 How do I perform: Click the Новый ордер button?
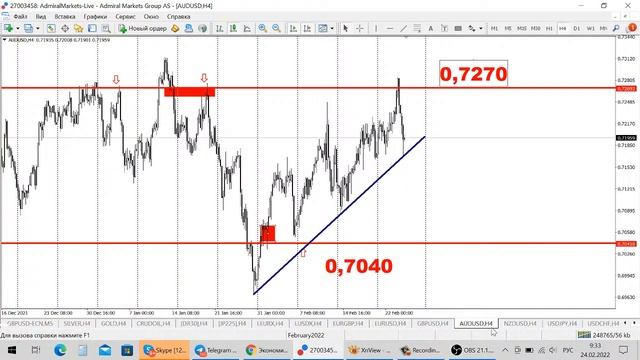[x=143, y=28]
